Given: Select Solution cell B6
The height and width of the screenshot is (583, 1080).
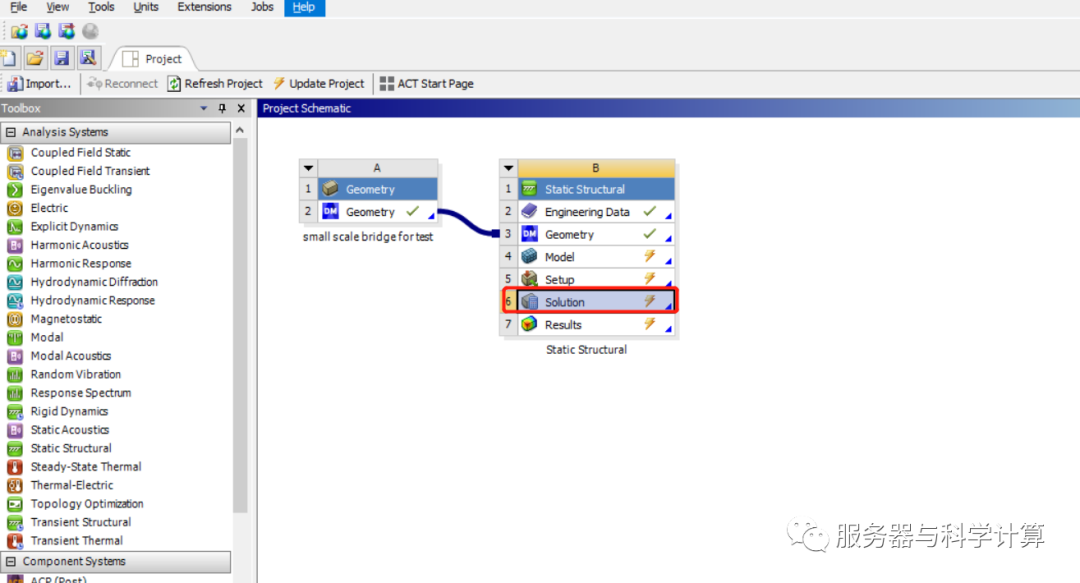Looking at the screenshot, I should click(x=596, y=302).
